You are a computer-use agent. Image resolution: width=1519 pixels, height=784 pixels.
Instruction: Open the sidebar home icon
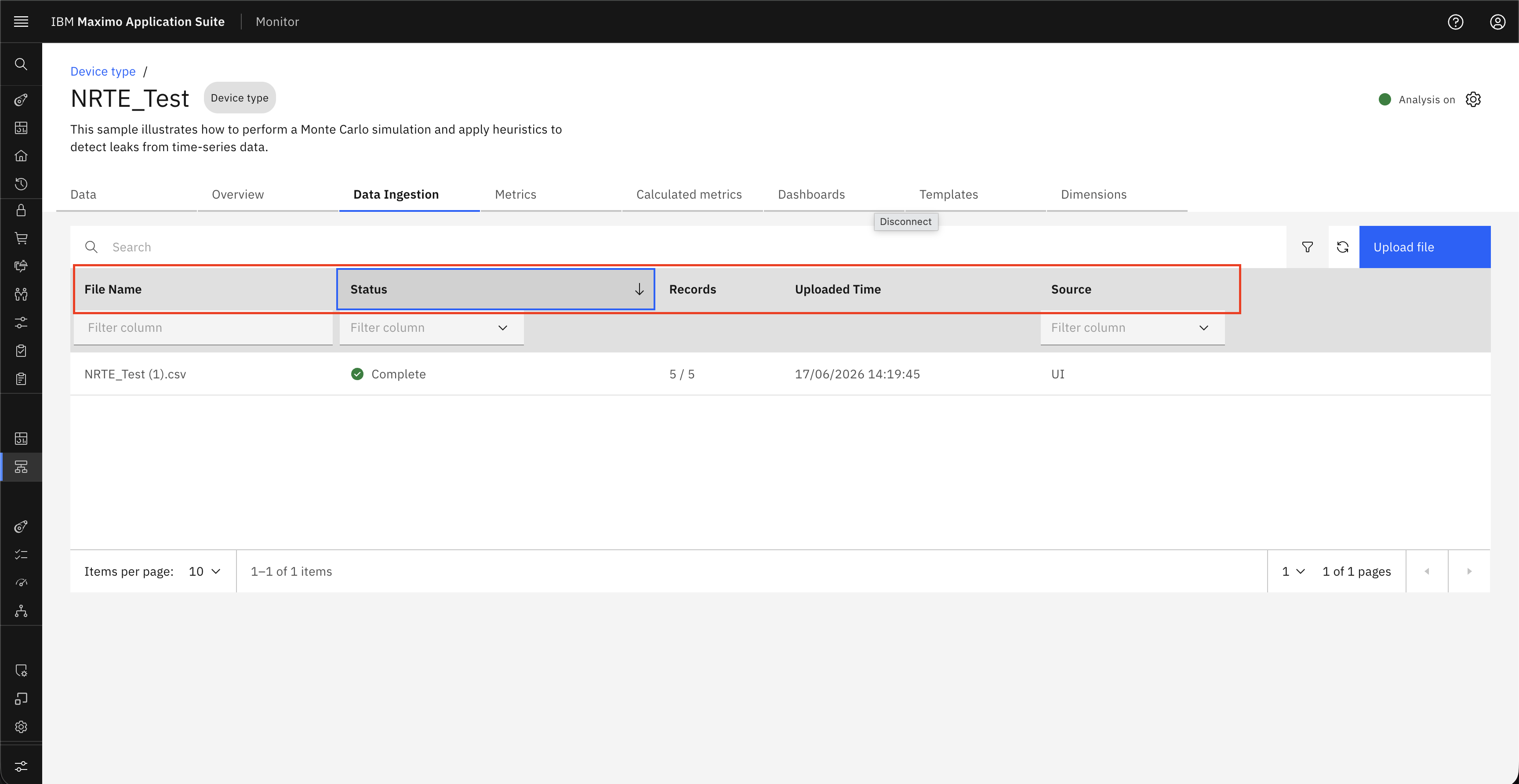21,156
